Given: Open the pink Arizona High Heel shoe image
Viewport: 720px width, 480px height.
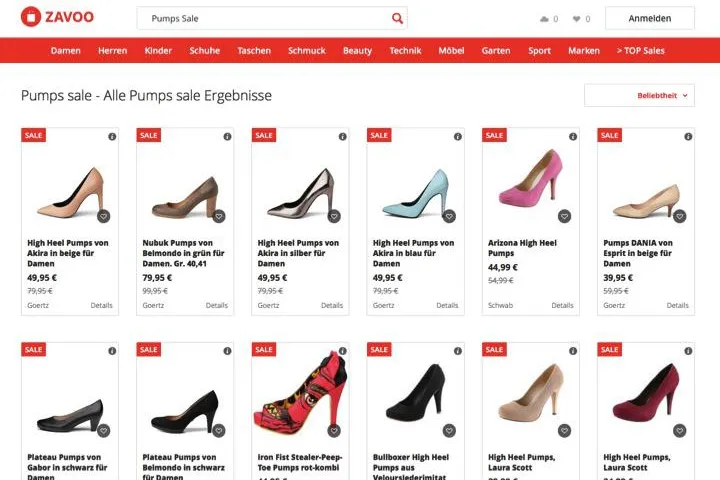Looking at the screenshot, I should coord(530,179).
